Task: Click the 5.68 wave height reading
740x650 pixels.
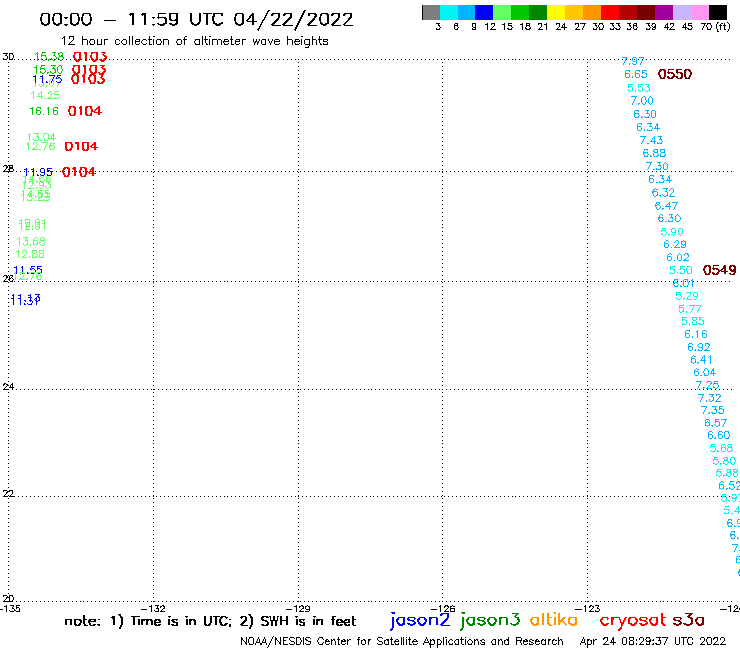Action: point(721,448)
